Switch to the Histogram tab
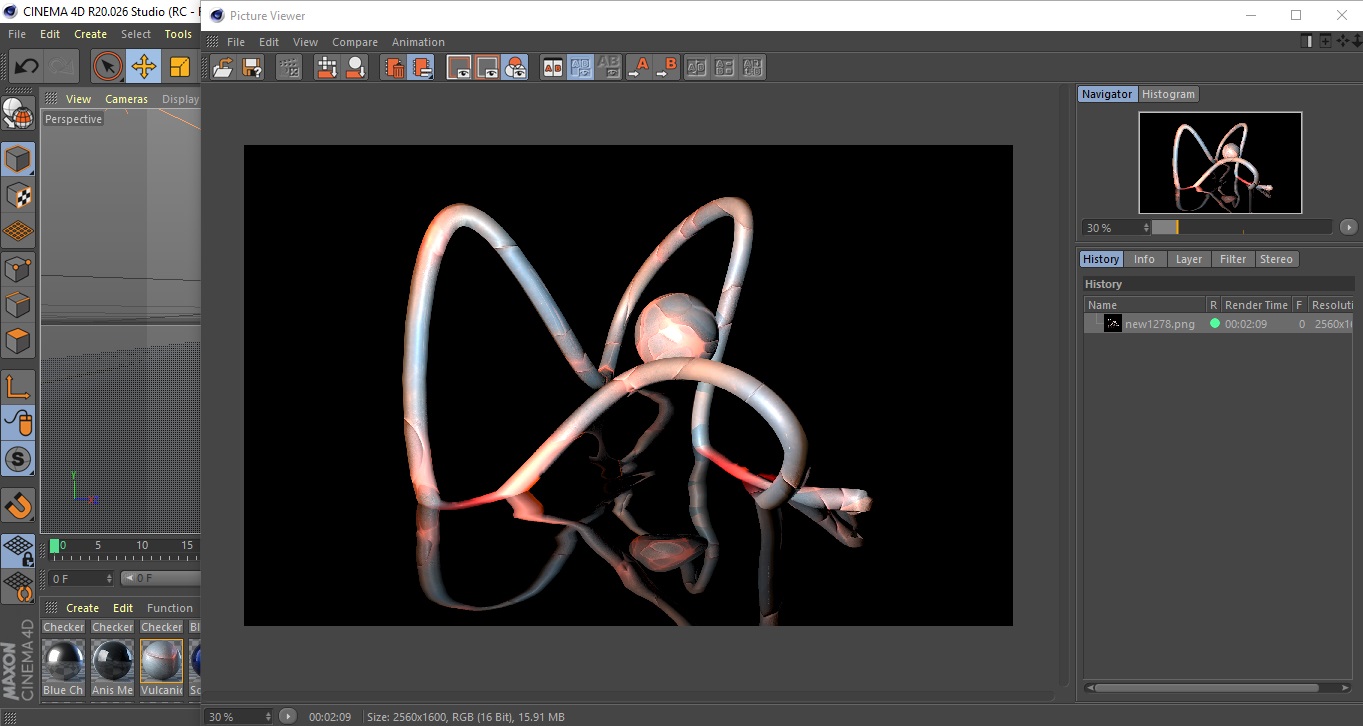 [x=1168, y=94]
